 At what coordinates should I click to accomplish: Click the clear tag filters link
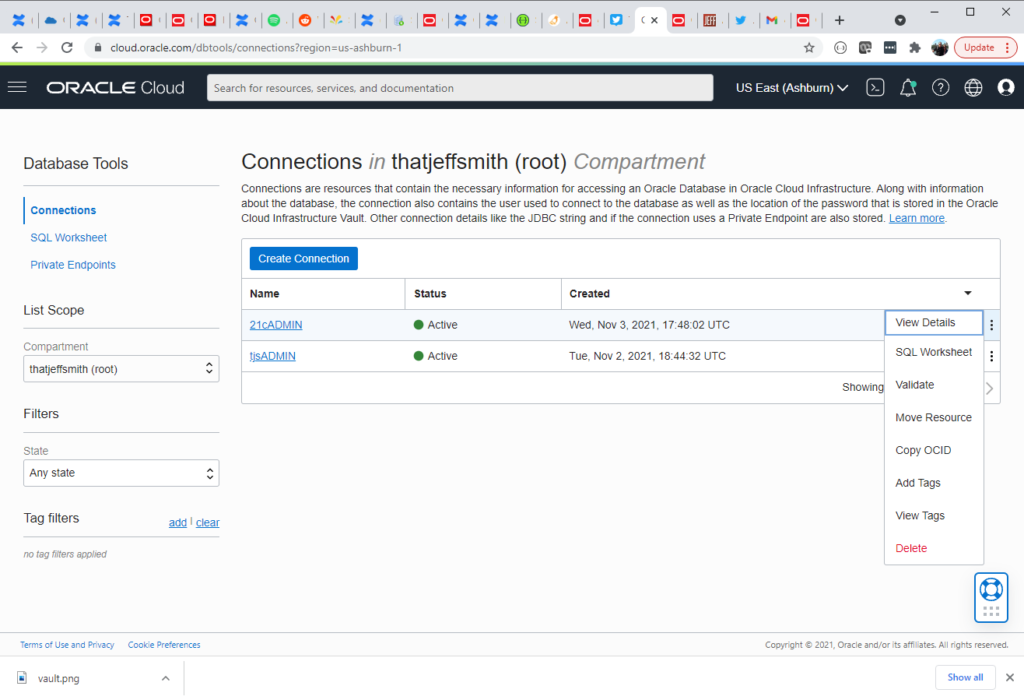coord(208,522)
